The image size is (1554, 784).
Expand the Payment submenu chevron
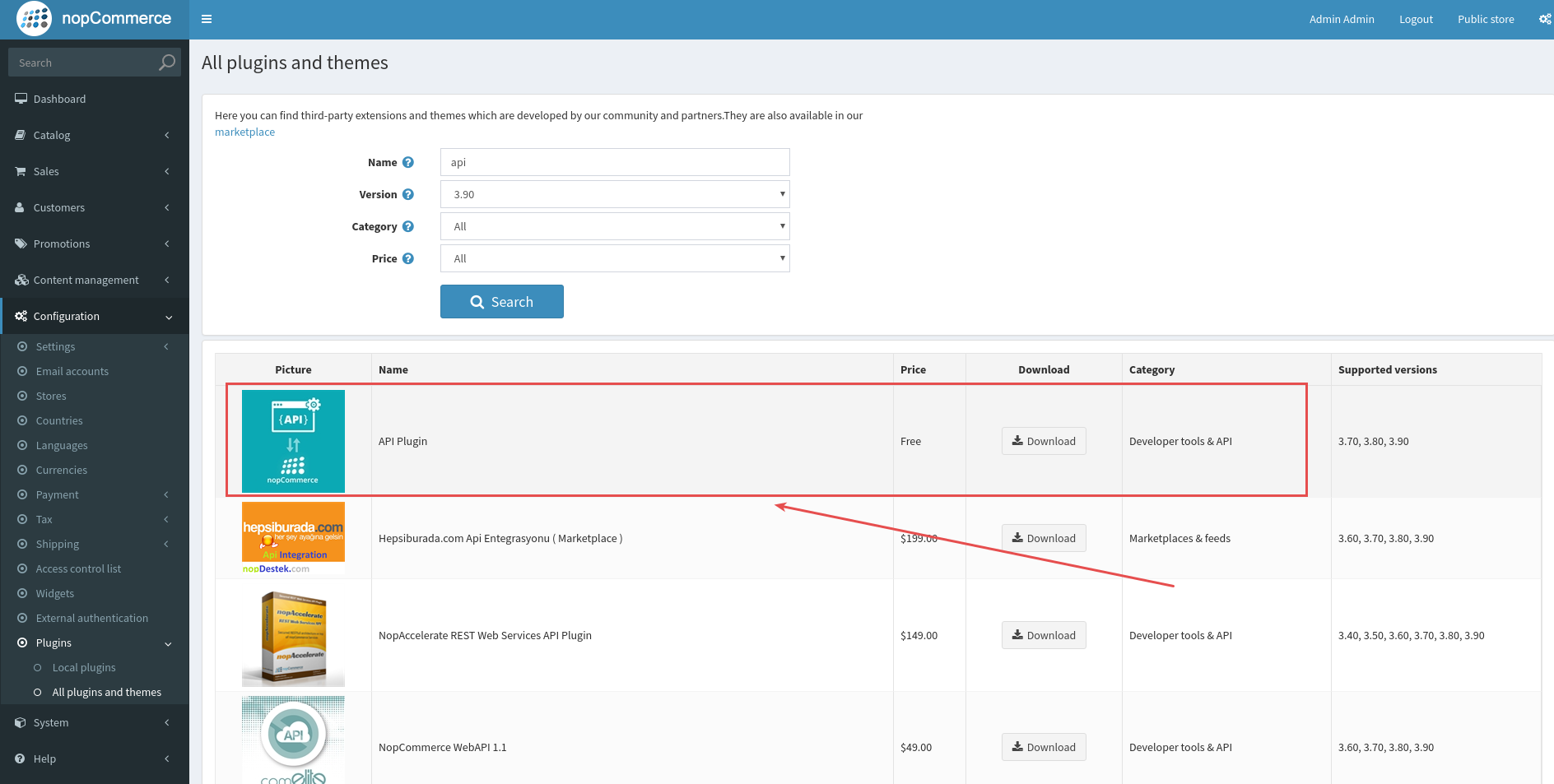click(x=166, y=494)
